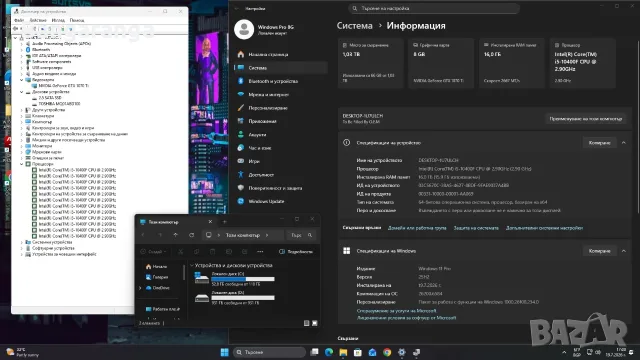
Task: Open the Help menu in Device Manager
Action: point(77,20)
